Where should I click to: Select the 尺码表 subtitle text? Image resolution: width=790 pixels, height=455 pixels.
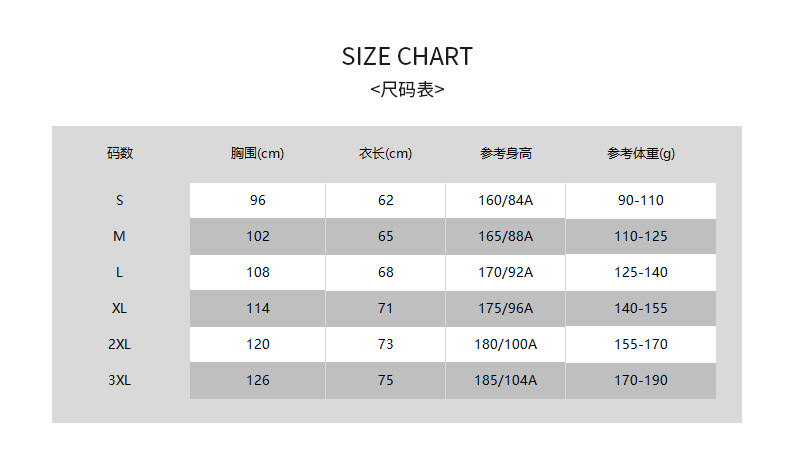click(407, 89)
